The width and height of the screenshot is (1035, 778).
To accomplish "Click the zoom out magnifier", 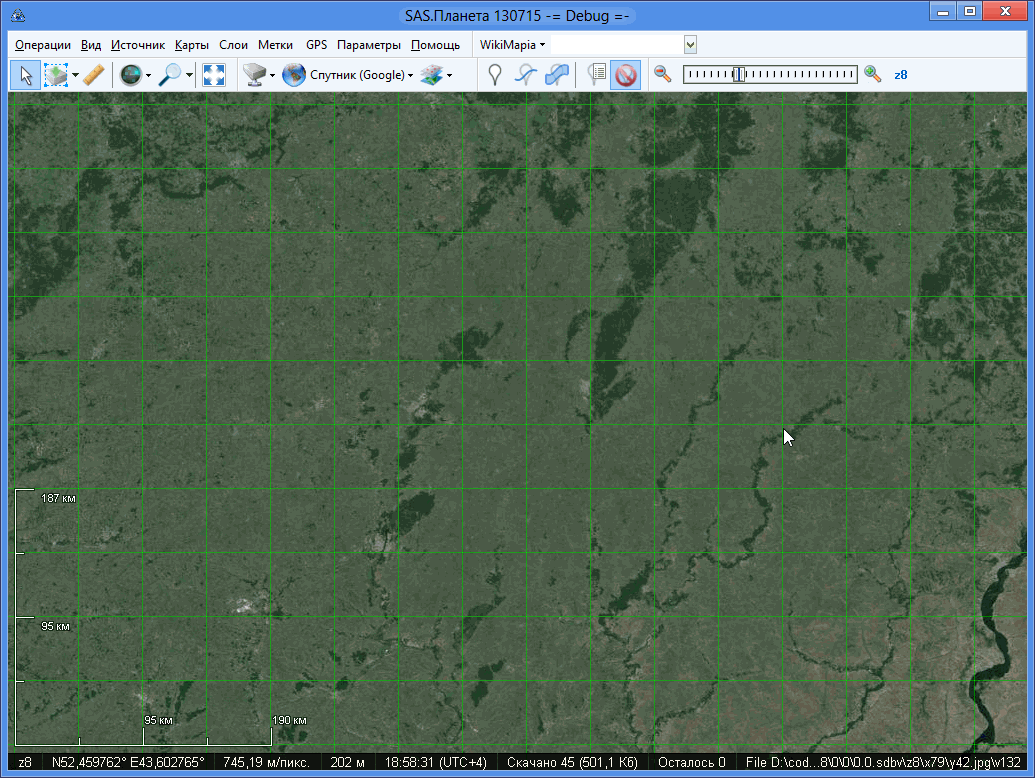I will click(662, 74).
